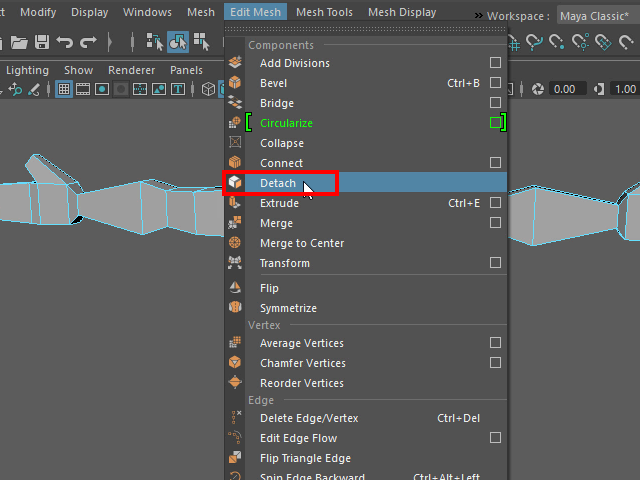The image size is (640, 480).
Task: Open the Renderer panel menu
Action: (131, 70)
